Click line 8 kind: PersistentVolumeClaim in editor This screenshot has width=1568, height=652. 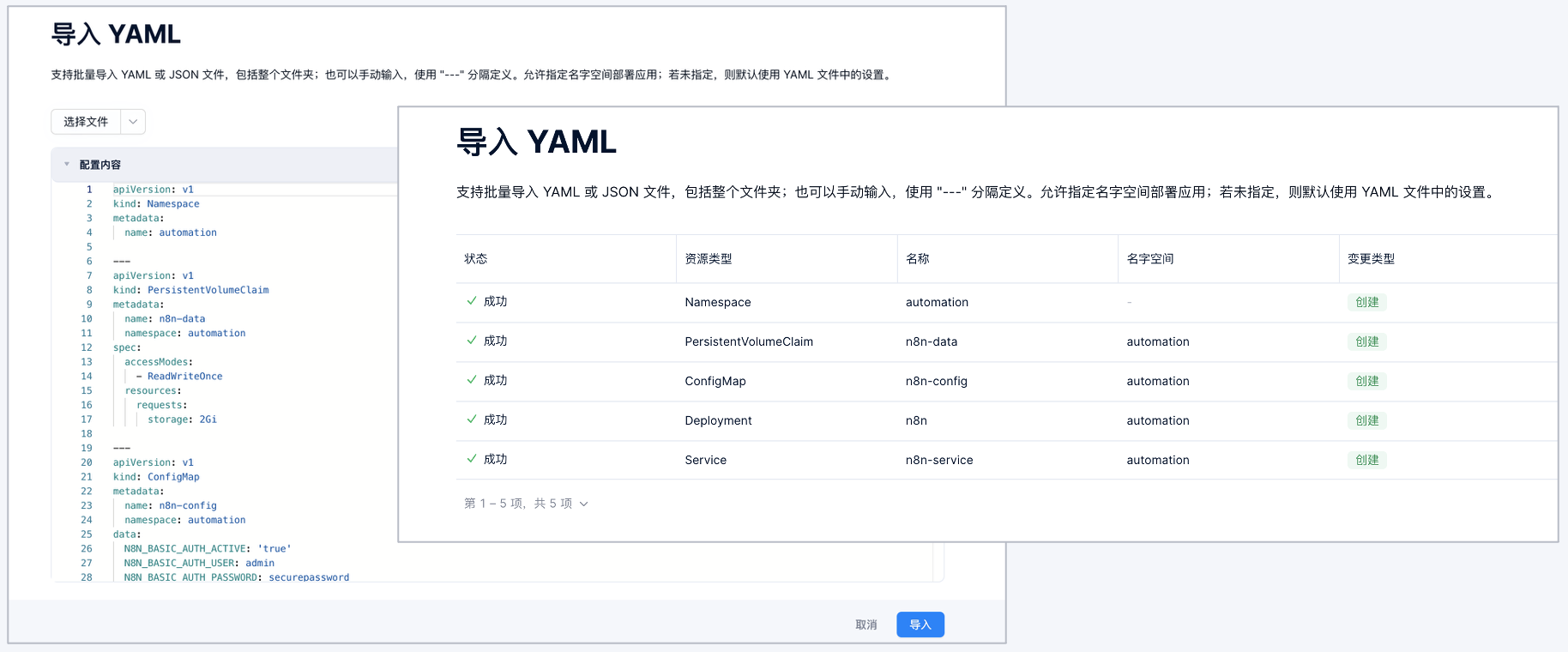191,290
